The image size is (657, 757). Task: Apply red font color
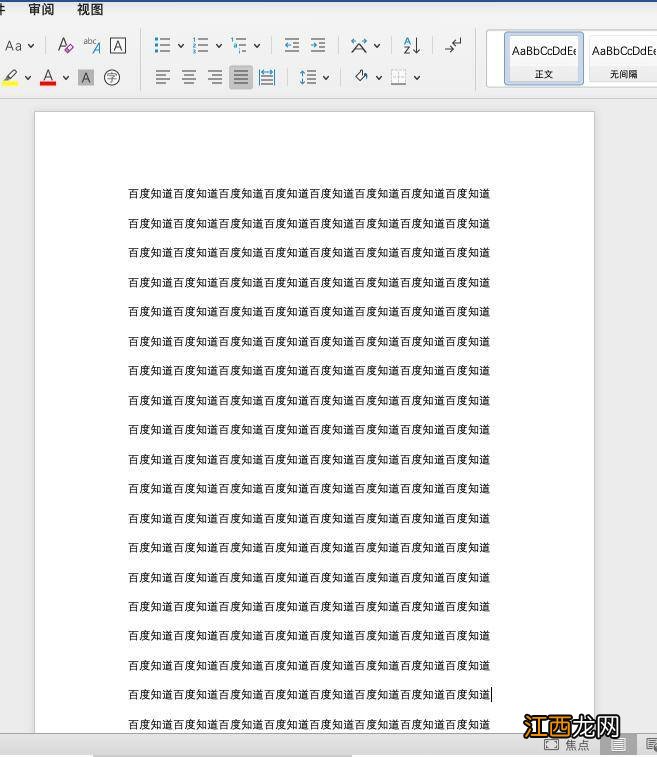pos(48,77)
